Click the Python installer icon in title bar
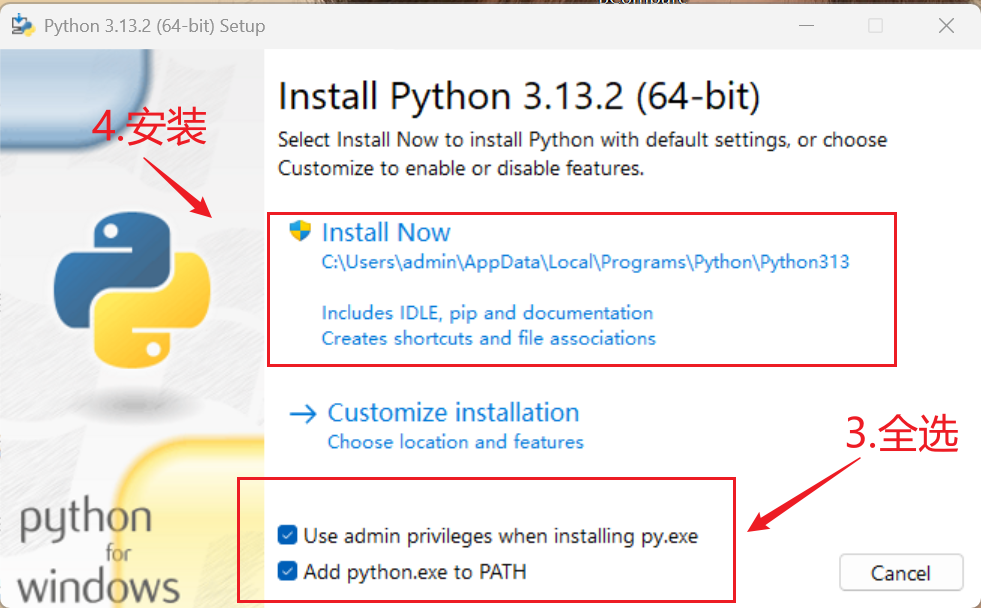 click(x=23, y=26)
